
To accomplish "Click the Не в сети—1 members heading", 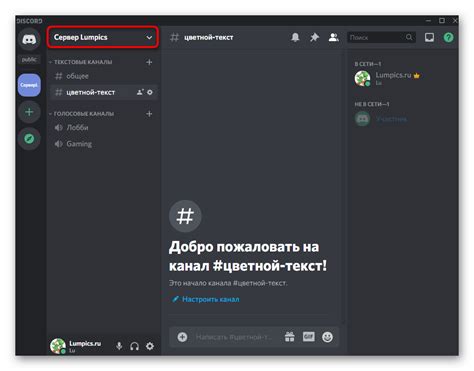I will (372, 104).
